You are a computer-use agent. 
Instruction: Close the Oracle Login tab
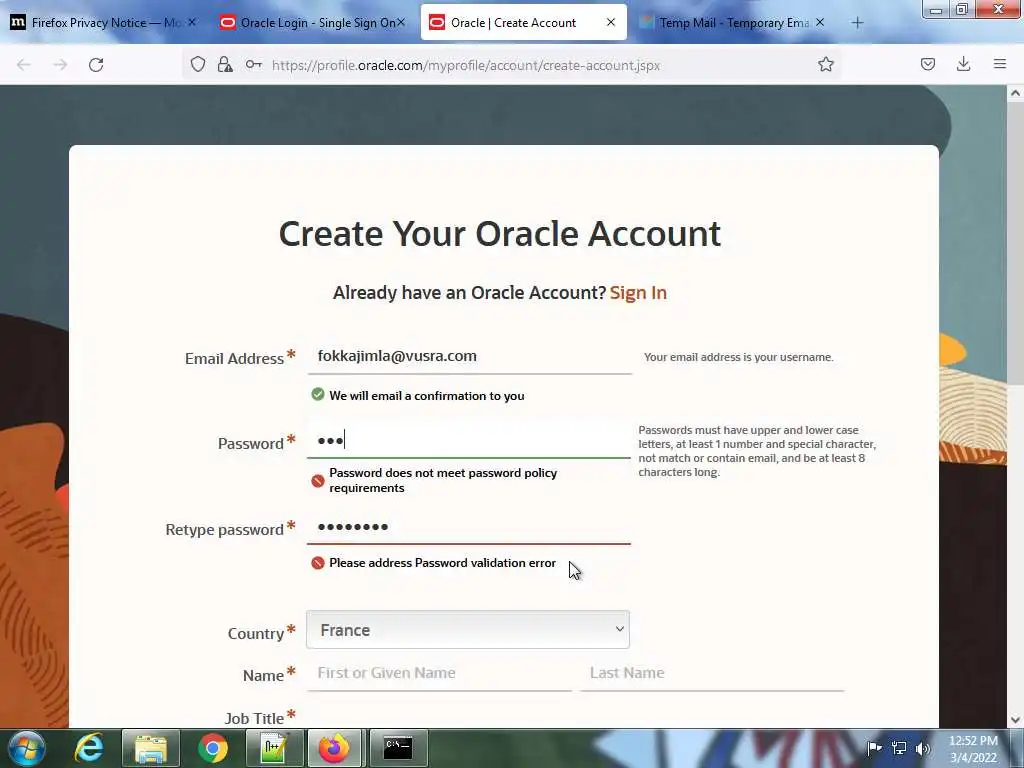[401, 22]
